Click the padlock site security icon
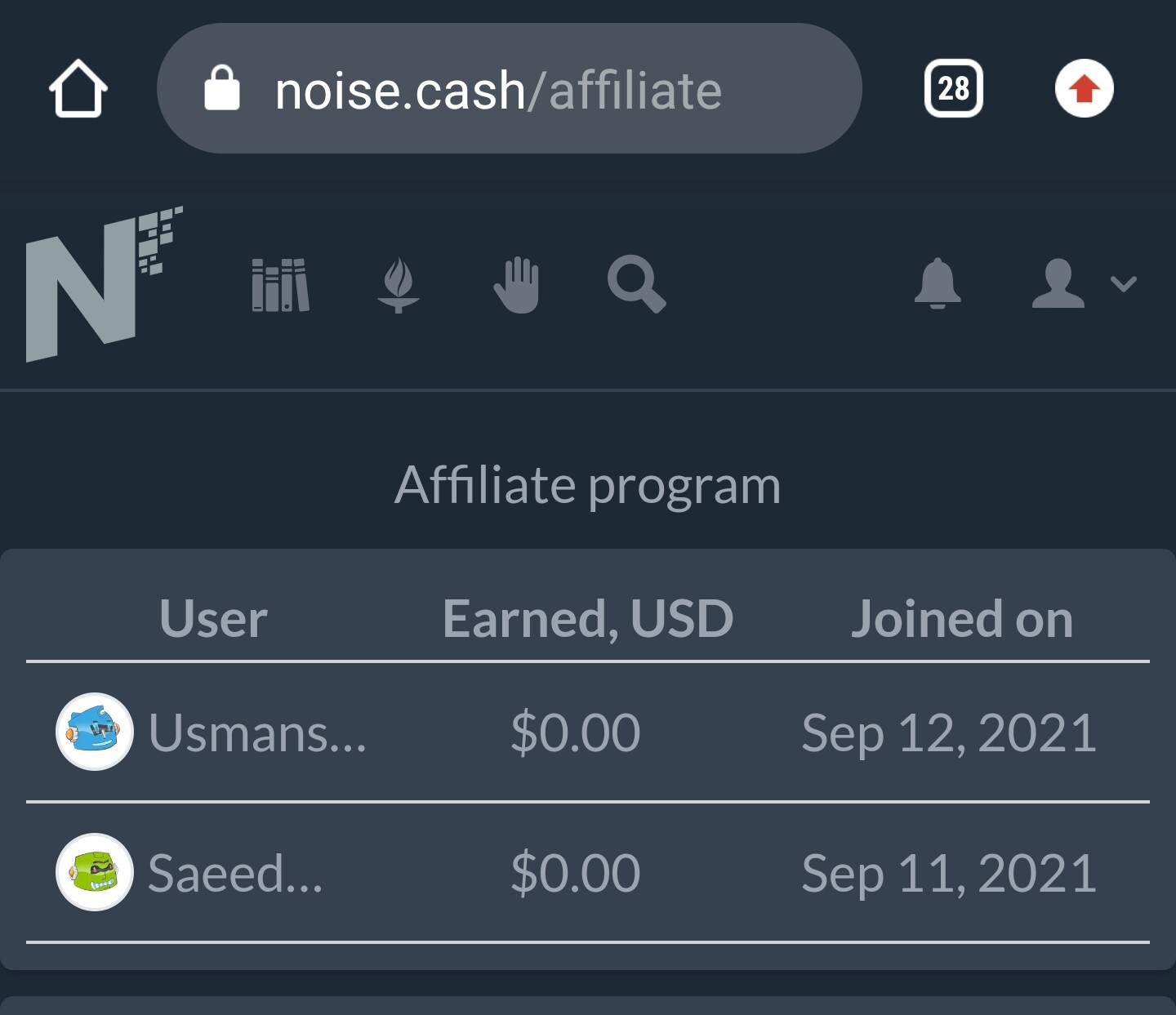This screenshot has width=1176, height=1015. coord(221,88)
